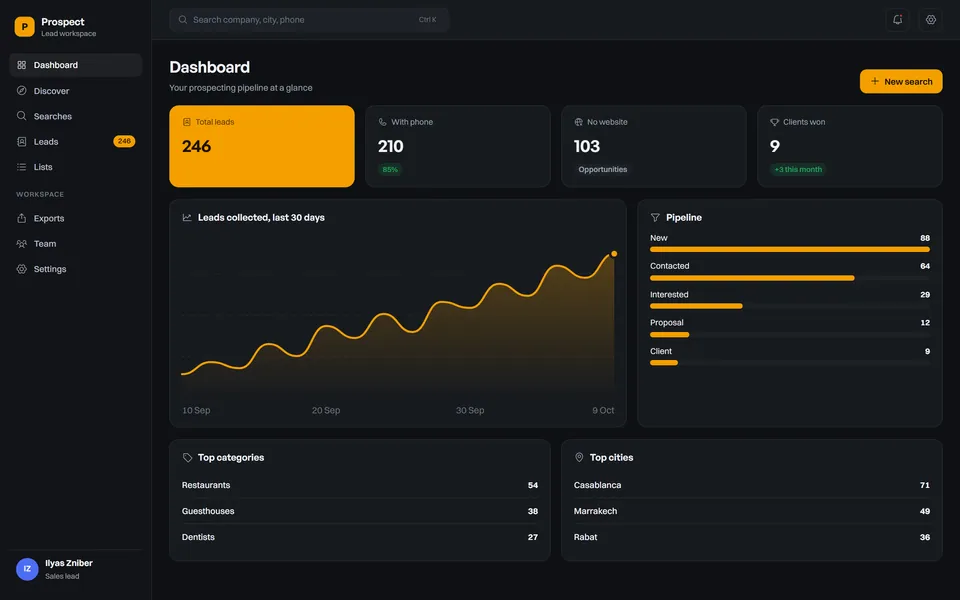Click the 20 Sep axis label
The width and height of the screenshot is (960, 600).
point(326,410)
